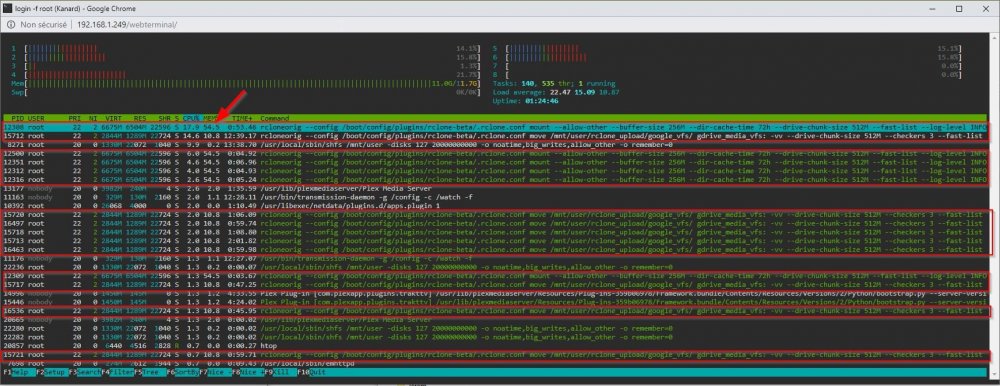Select transmission-daemon process PID 11163

[x=495, y=198]
